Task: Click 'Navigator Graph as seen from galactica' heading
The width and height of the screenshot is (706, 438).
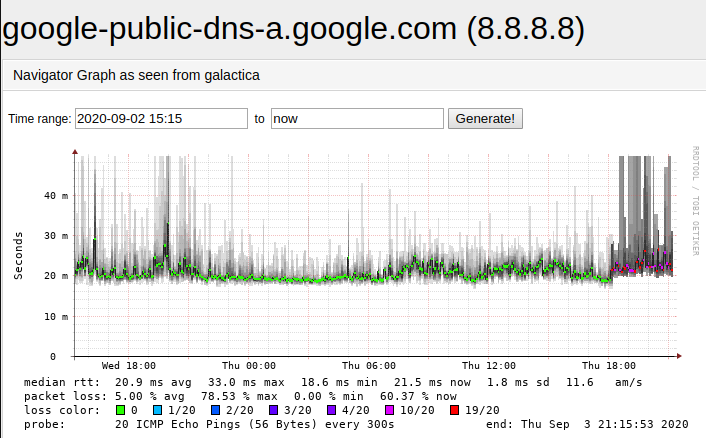Action: pos(136,75)
